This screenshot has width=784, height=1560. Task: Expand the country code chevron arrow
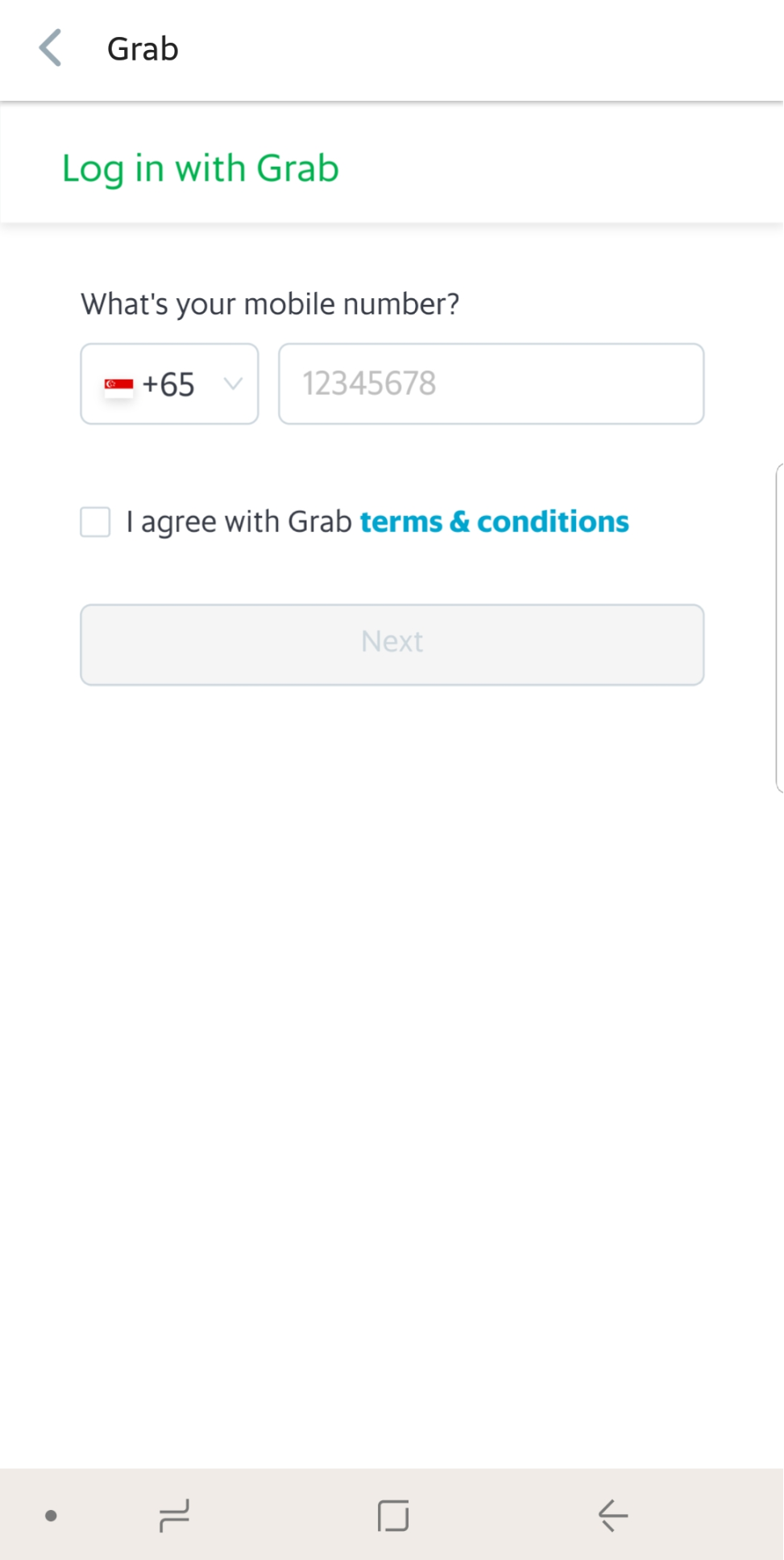(x=233, y=384)
